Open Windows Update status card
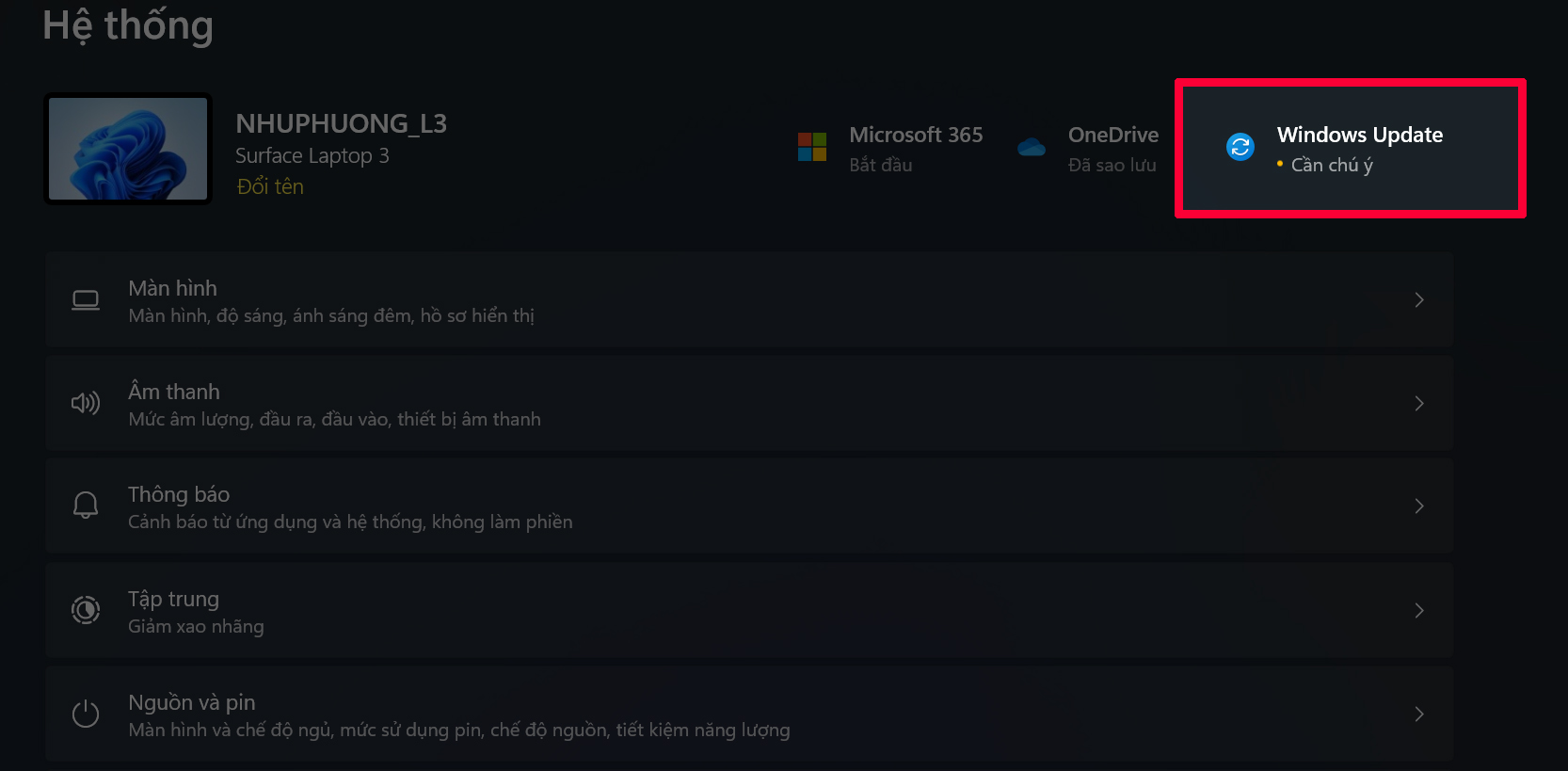 1350,149
